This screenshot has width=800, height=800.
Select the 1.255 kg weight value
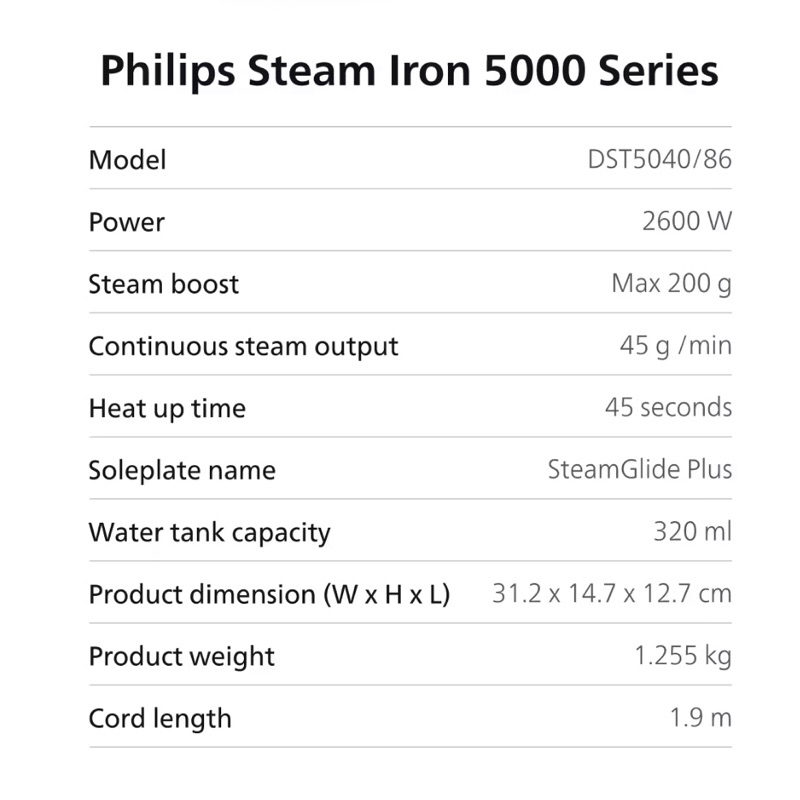coord(683,656)
